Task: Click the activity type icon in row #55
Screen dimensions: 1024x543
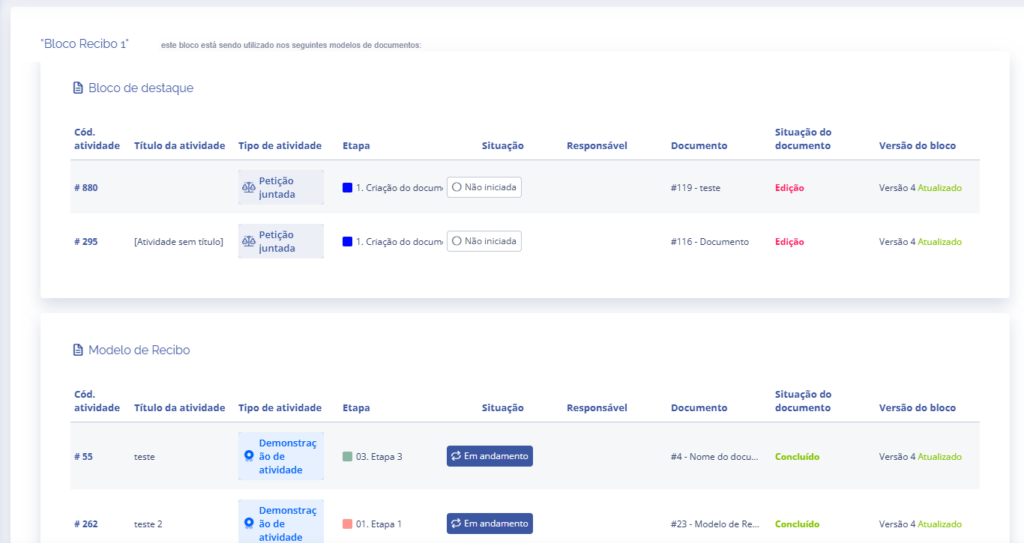Action: (x=249, y=456)
